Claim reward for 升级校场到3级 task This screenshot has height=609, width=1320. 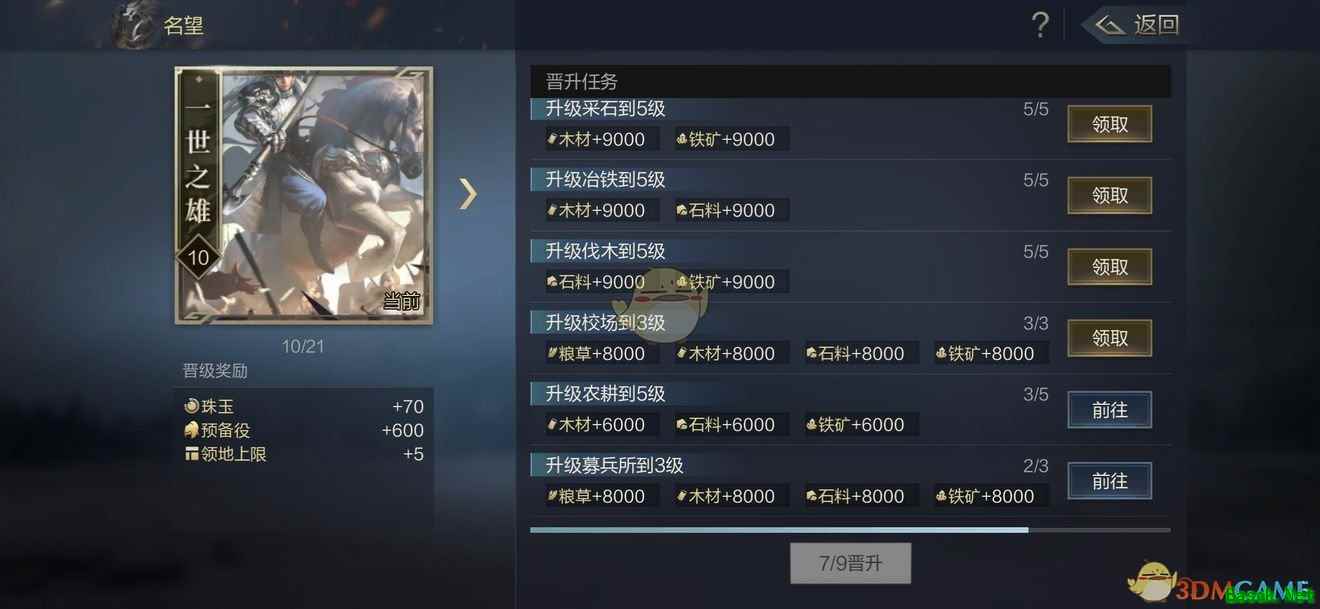click(1110, 339)
